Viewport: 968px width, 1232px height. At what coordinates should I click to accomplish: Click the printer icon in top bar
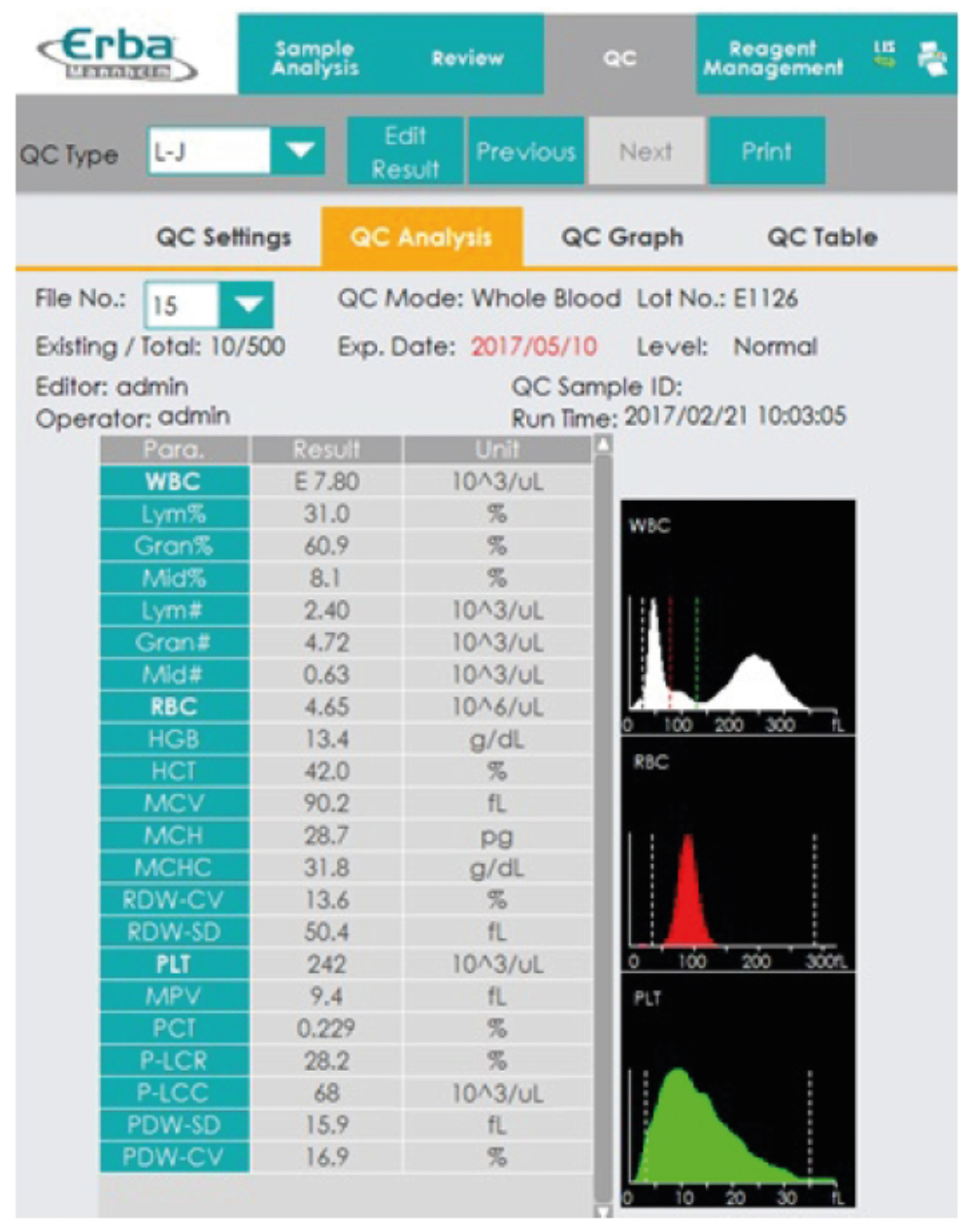click(932, 58)
